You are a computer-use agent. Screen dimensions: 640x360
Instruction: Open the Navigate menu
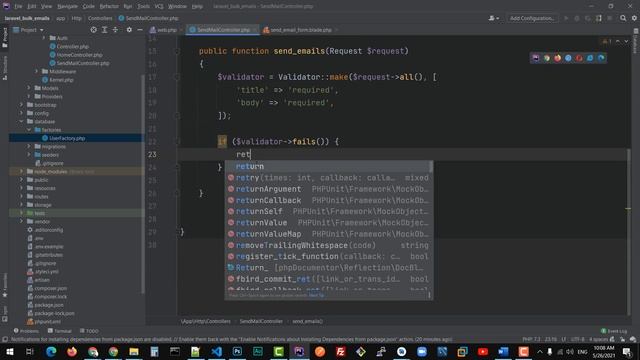coord(67,6)
